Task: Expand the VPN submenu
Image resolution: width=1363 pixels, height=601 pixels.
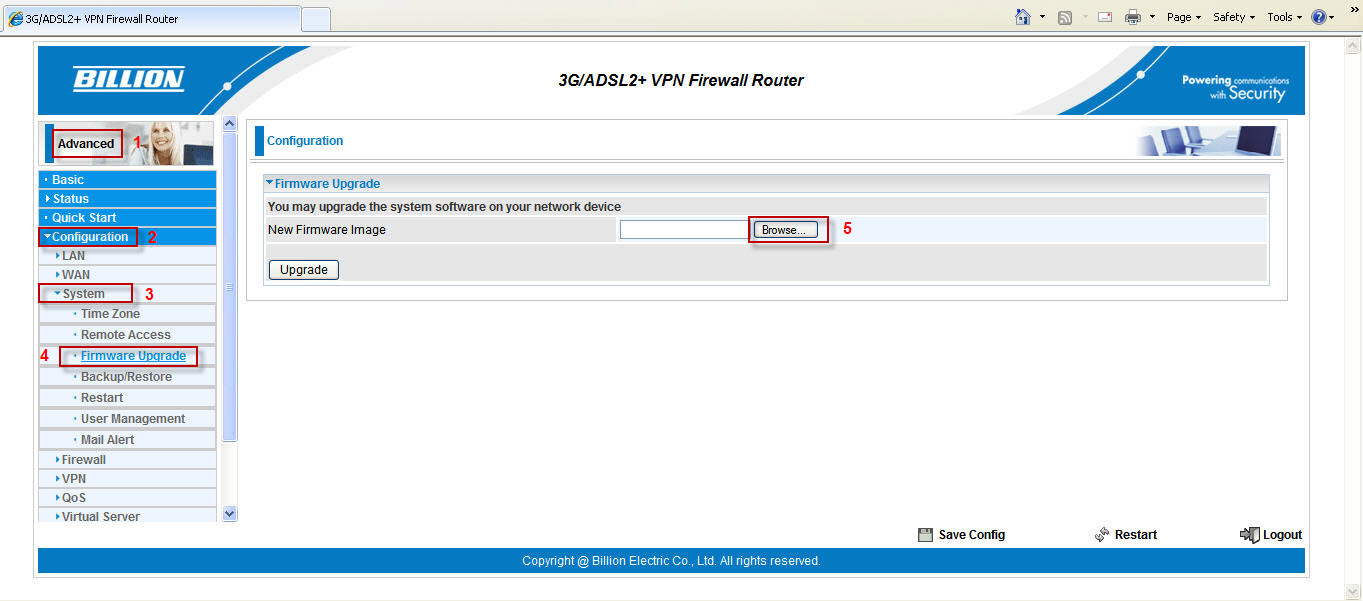Action: pos(128,479)
